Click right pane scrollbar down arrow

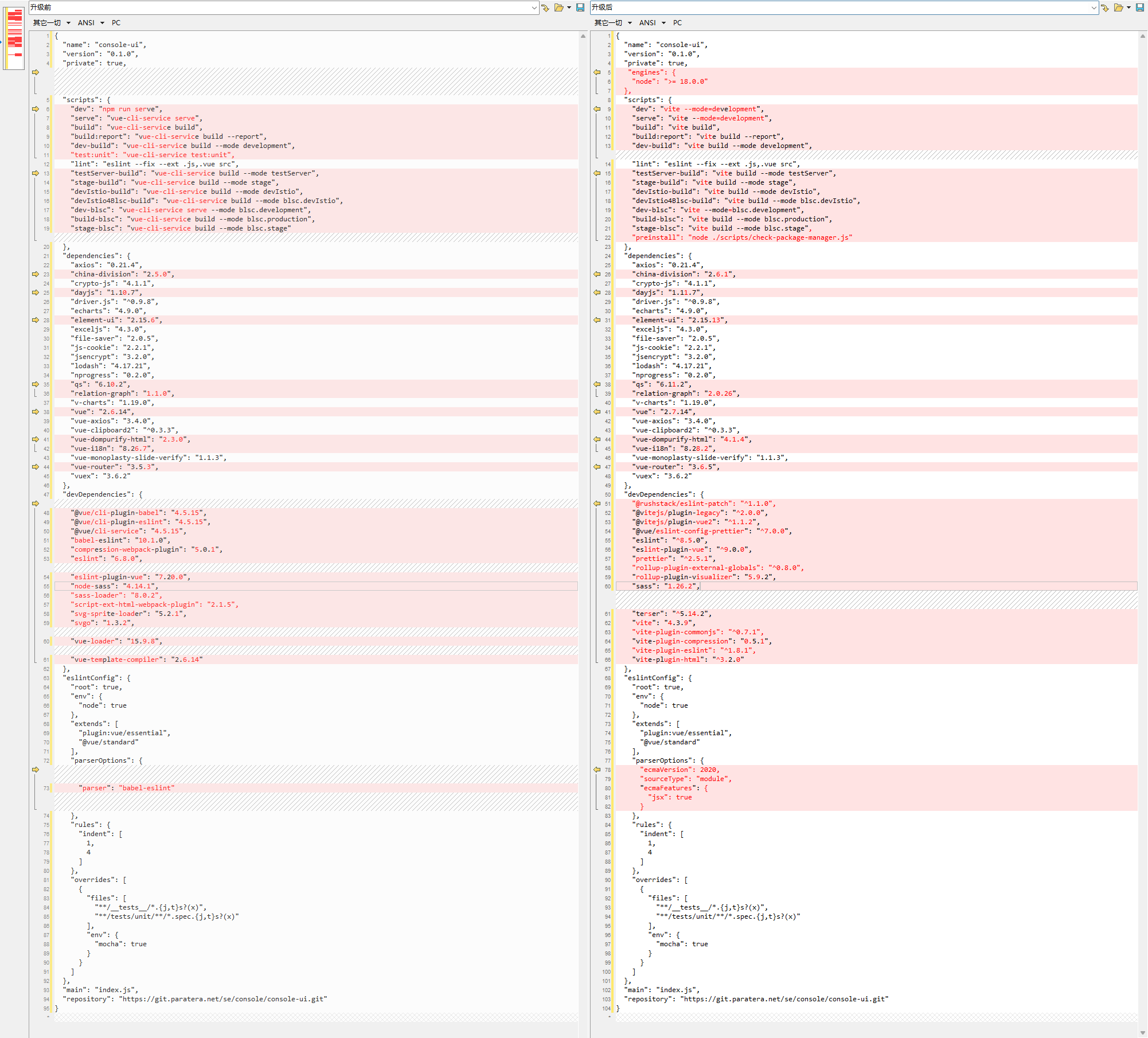(1143, 1032)
